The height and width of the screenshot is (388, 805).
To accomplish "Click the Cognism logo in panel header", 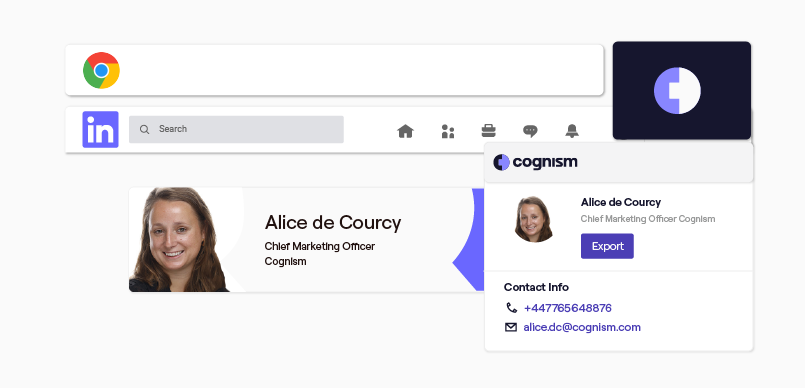I will click(535, 162).
